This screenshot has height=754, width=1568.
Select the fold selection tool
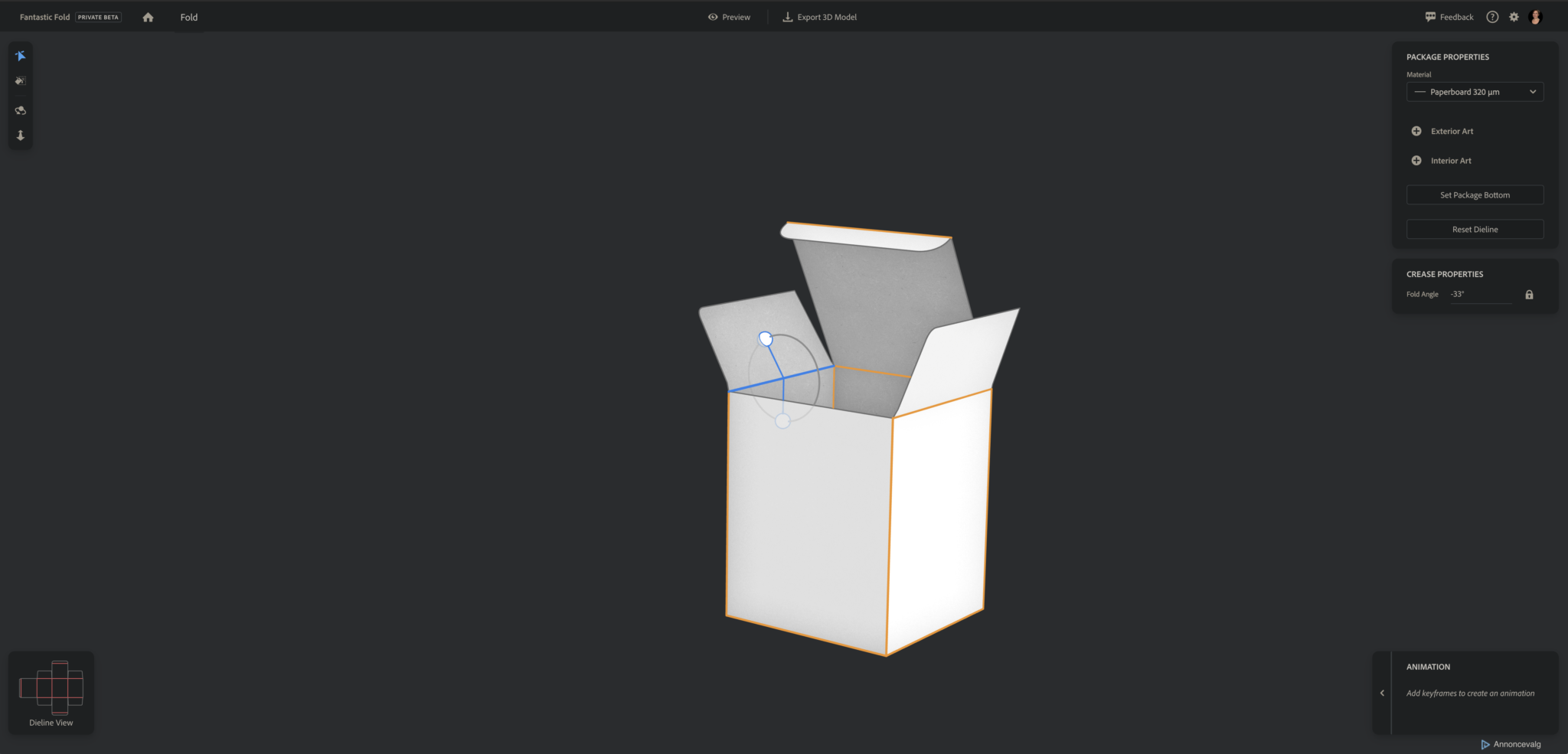20,55
